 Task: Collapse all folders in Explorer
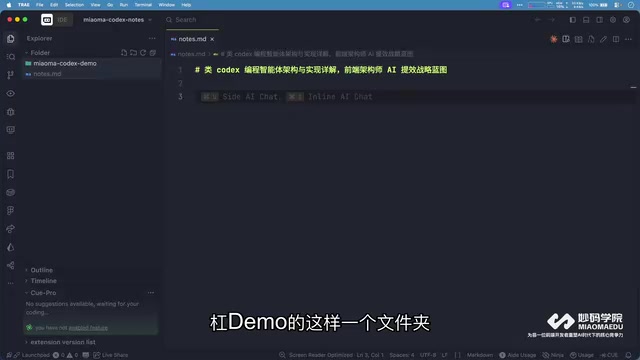tap(153, 53)
